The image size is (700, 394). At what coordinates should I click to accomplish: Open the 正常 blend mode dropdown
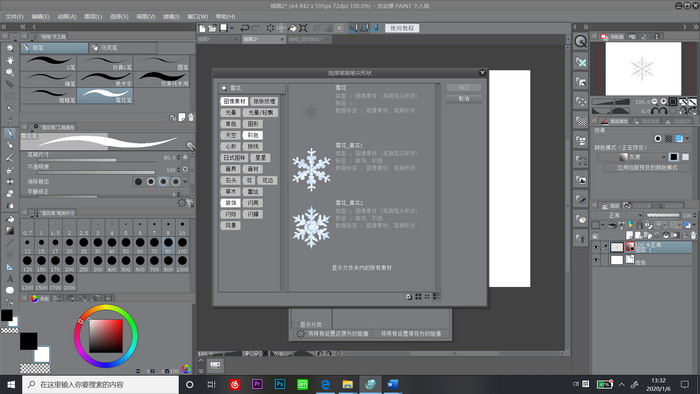(617, 215)
